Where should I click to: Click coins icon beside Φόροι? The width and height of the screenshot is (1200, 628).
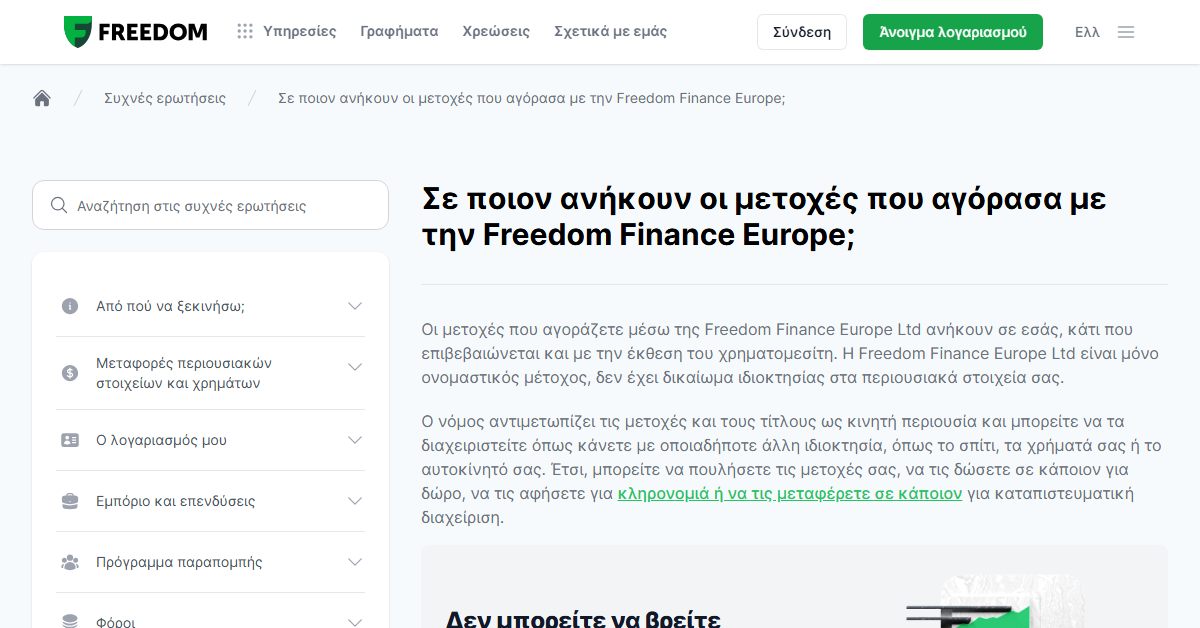(x=70, y=621)
